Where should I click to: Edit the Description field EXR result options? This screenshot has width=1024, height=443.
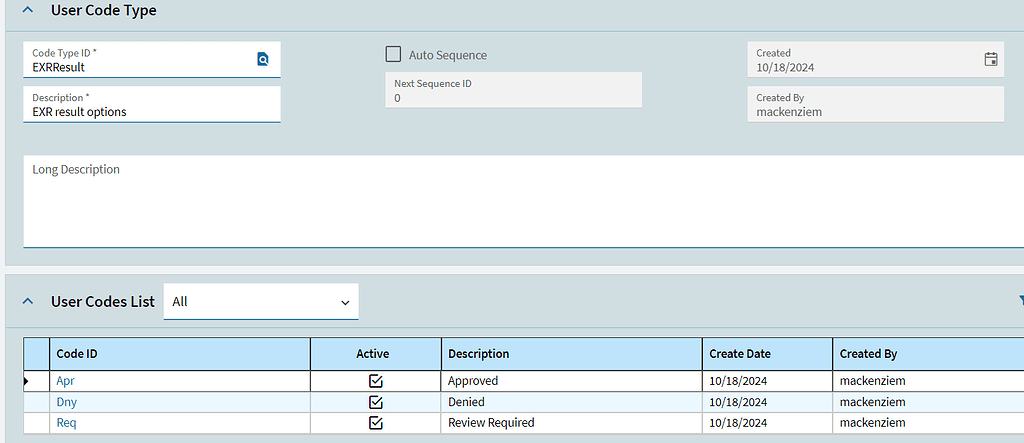tap(152, 105)
